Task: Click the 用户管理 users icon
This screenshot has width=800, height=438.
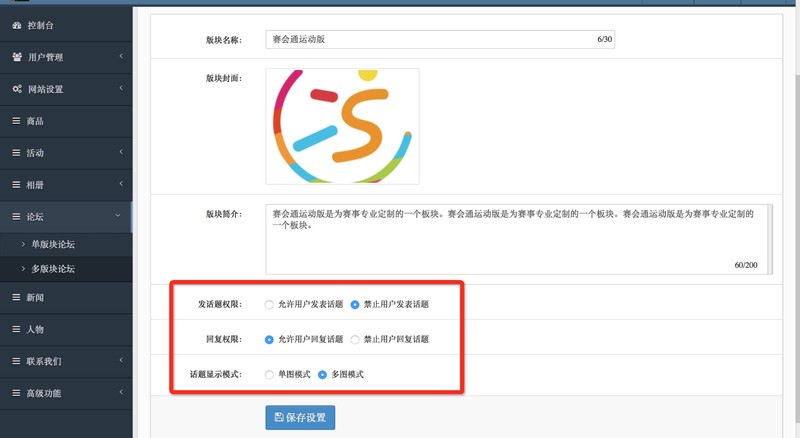Action: point(17,57)
